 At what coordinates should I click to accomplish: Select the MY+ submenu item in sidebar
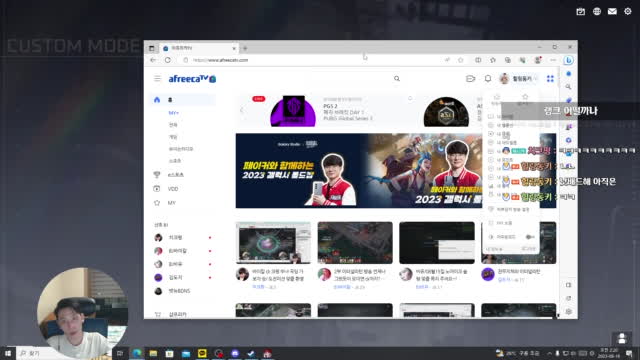(173, 113)
